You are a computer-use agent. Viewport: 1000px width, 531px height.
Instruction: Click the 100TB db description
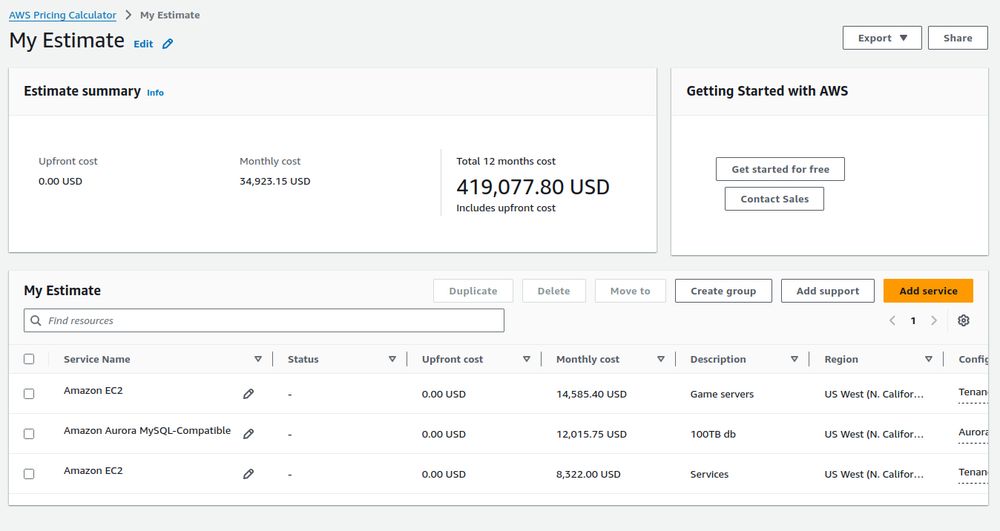[713, 434]
